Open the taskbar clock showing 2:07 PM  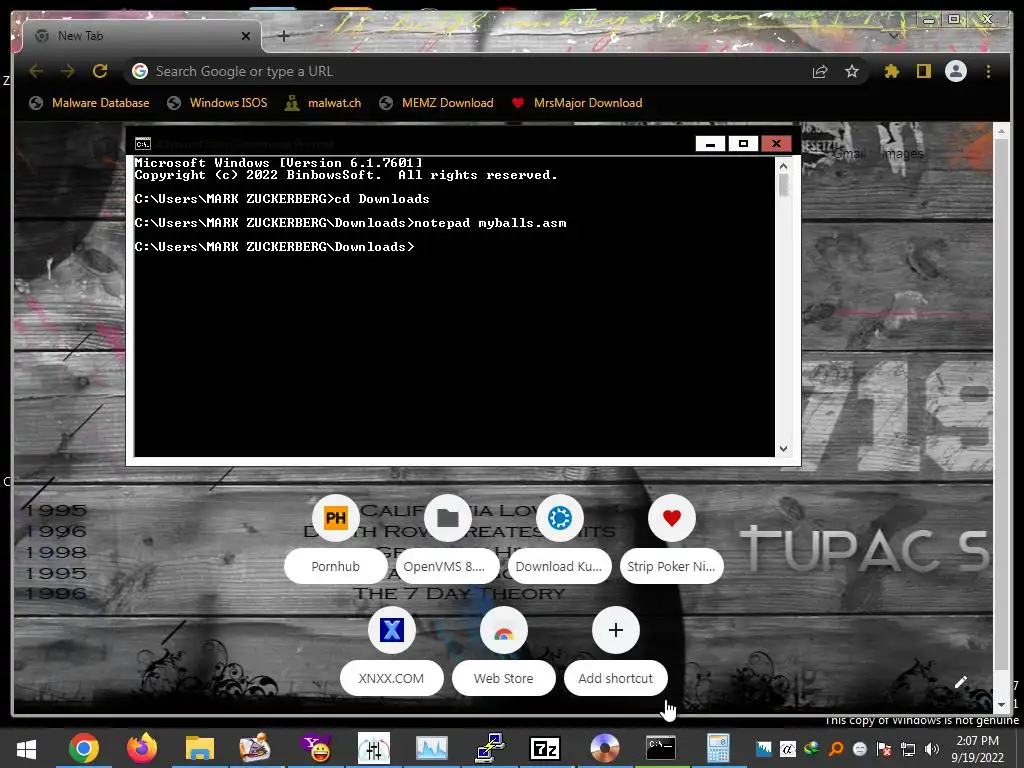point(978,749)
